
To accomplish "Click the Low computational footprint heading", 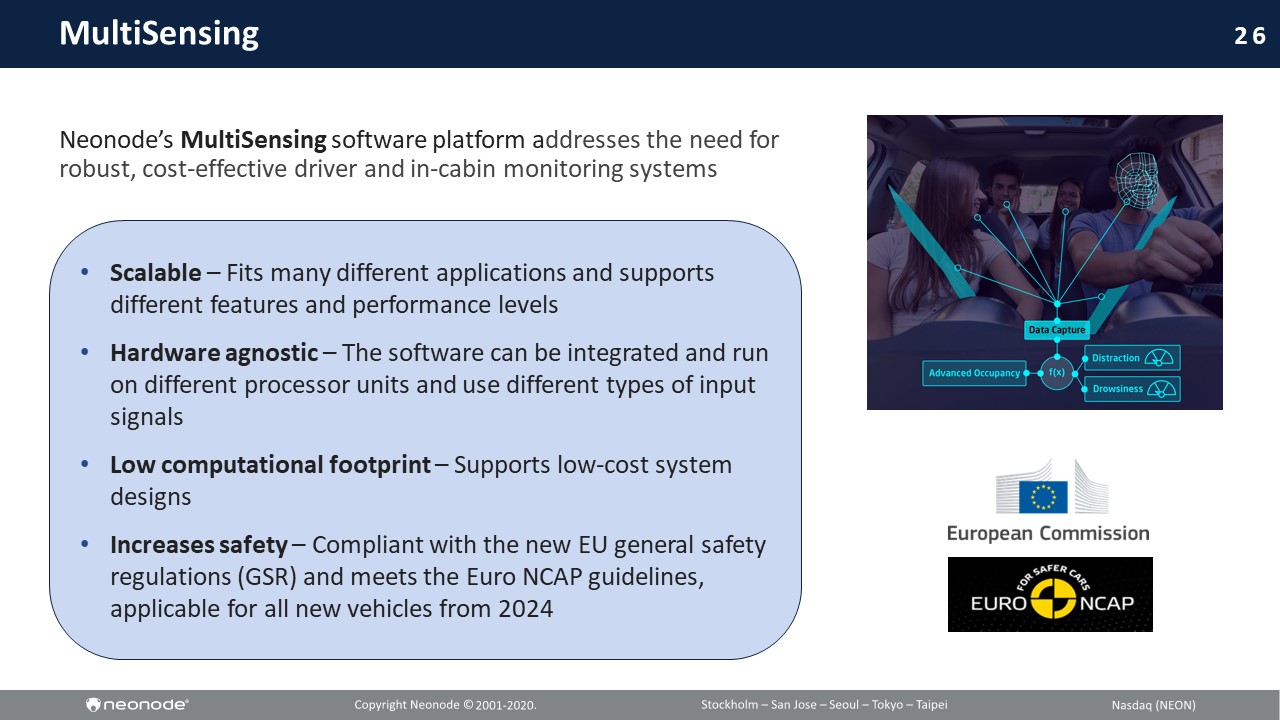I will [x=270, y=465].
